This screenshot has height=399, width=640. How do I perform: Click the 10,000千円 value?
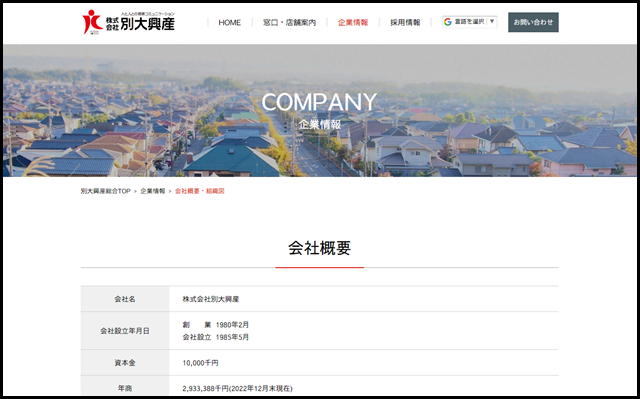[200, 363]
